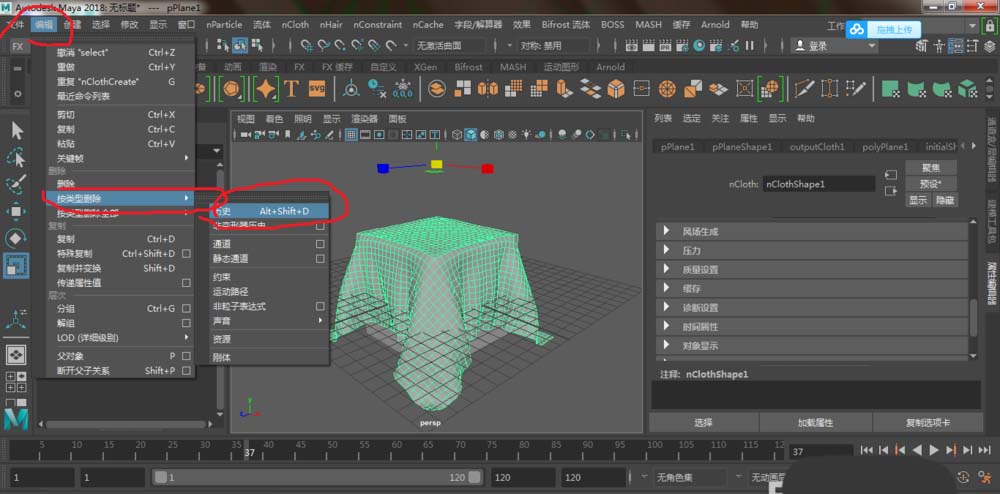Image resolution: width=1000 pixels, height=494 pixels.
Task: Switch to the outputCloth1 tab
Action: pyautogui.click(x=816, y=147)
